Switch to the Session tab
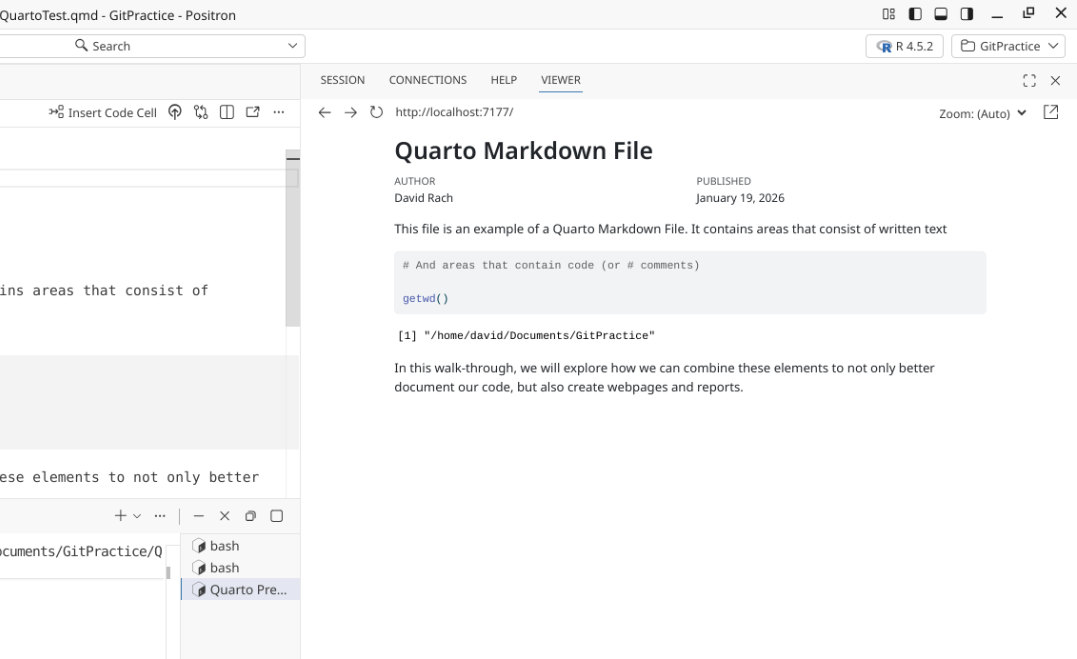 (x=342, y=80)
